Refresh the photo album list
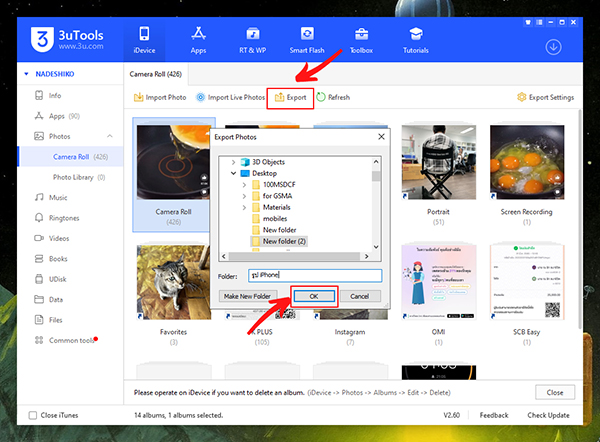 pos(333,97)
